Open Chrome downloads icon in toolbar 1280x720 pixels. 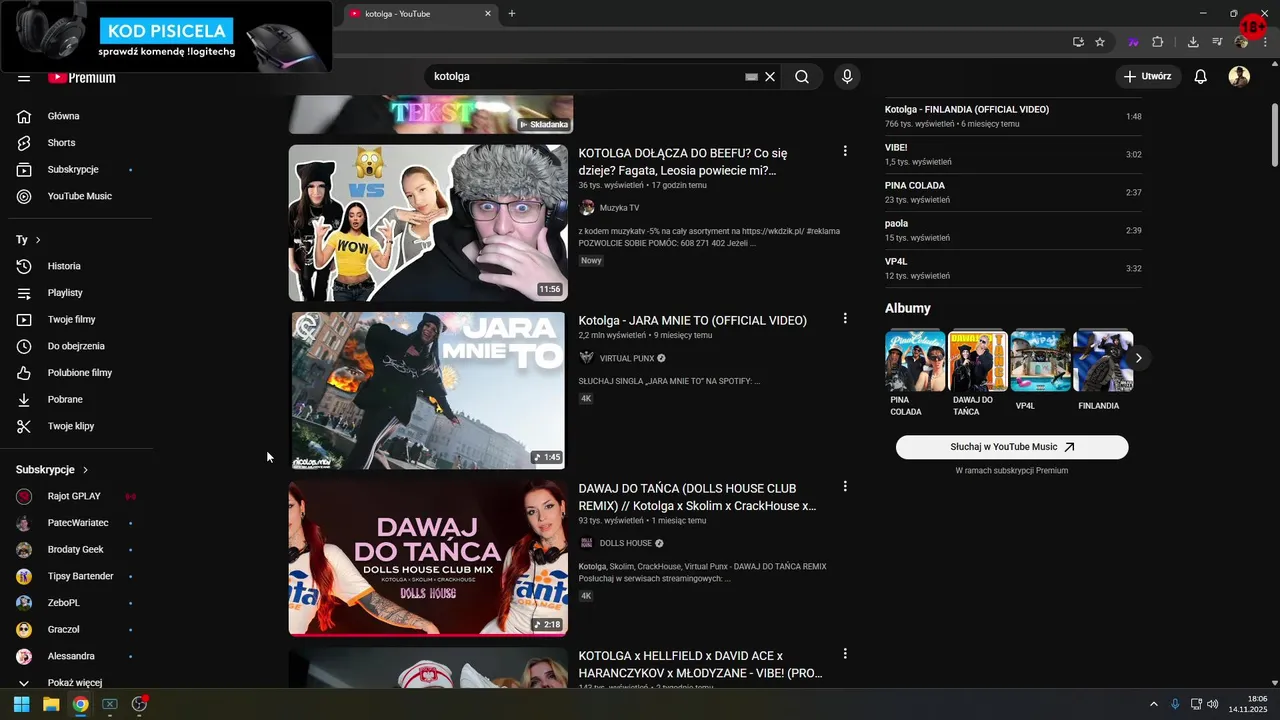pyautogui.click(x=1193, y=42)
